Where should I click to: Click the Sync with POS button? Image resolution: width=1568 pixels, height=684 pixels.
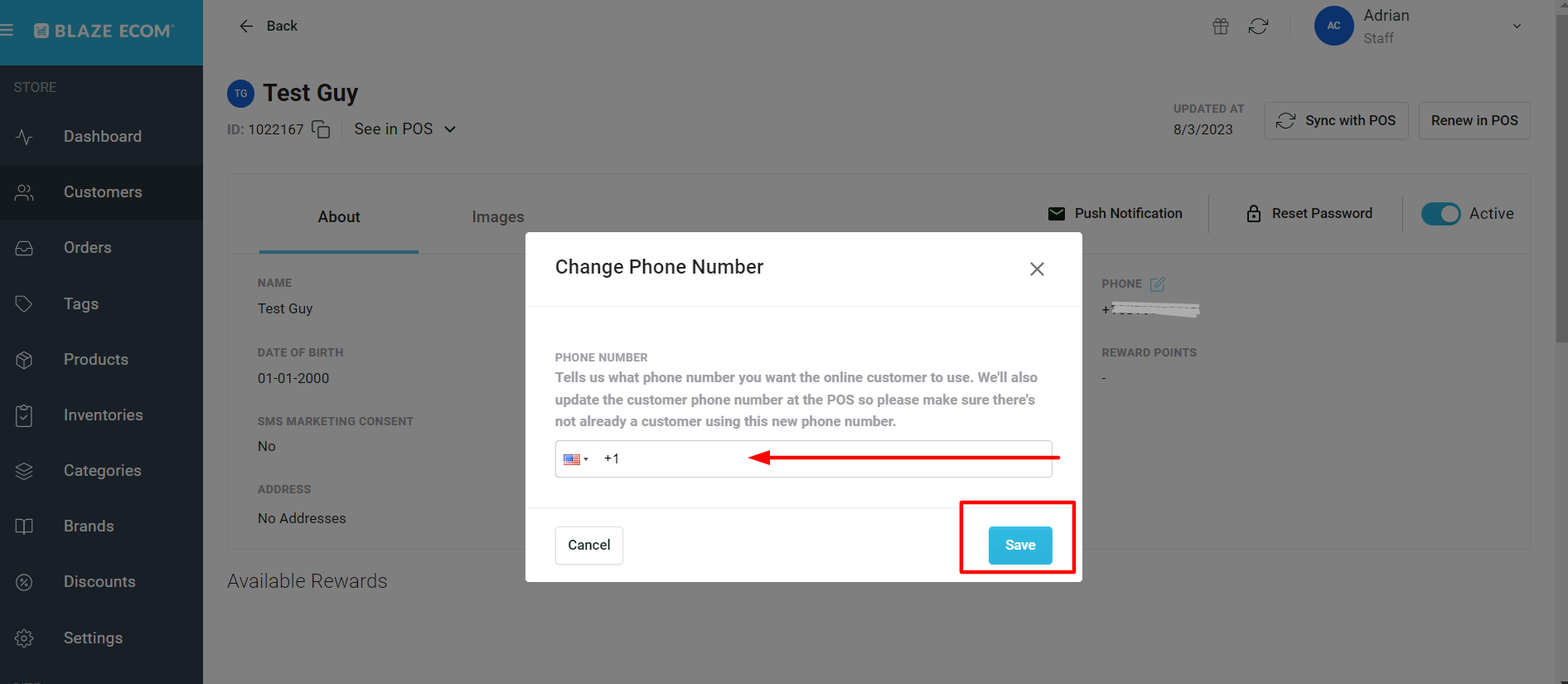pos(1336,121)
